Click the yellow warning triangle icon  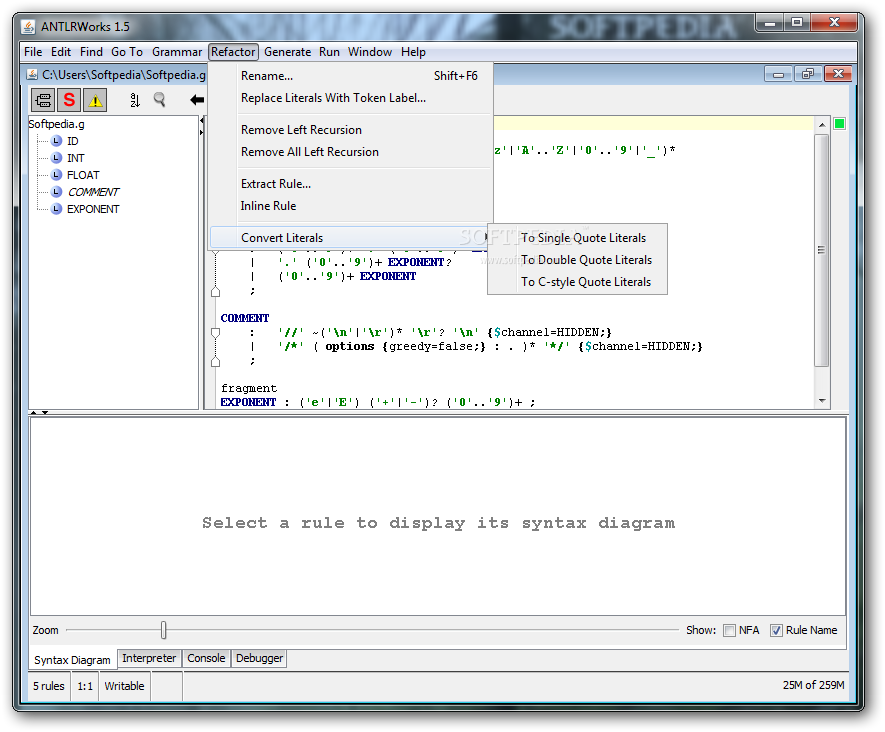pos(95,100)
